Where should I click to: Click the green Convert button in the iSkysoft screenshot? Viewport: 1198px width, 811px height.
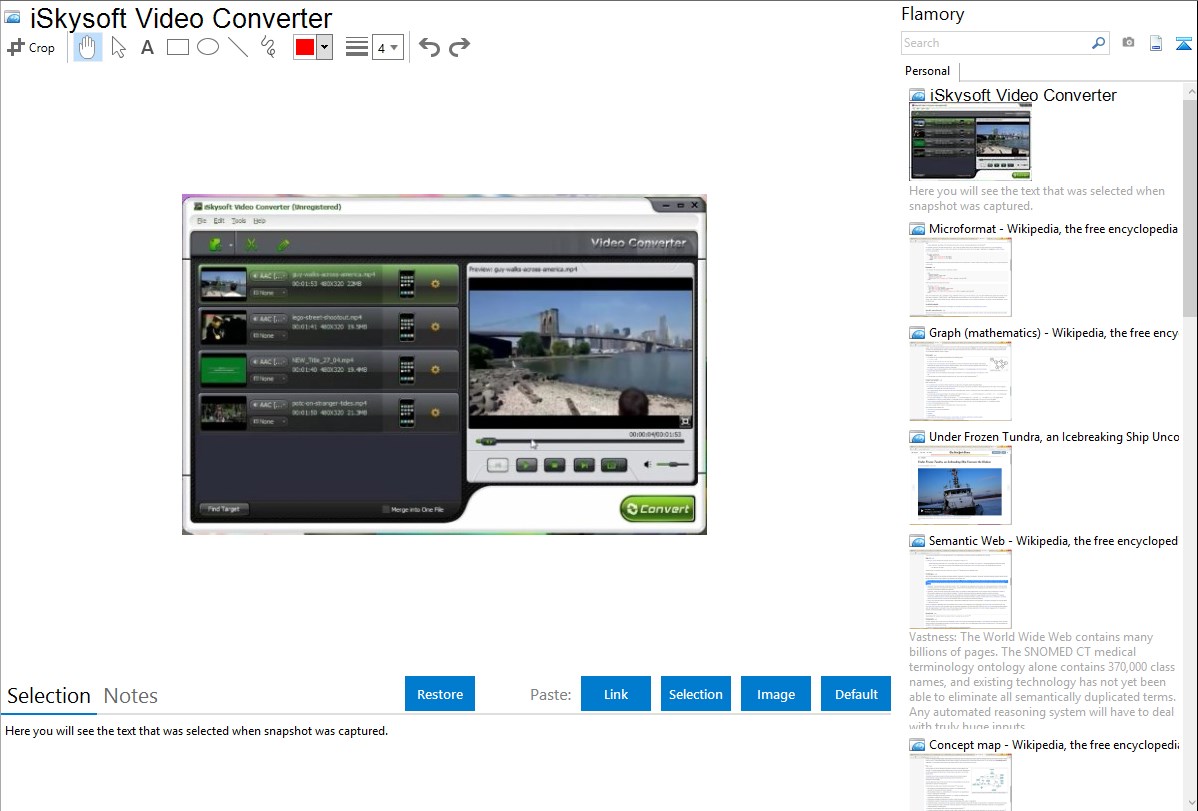(x=658, y=509)
